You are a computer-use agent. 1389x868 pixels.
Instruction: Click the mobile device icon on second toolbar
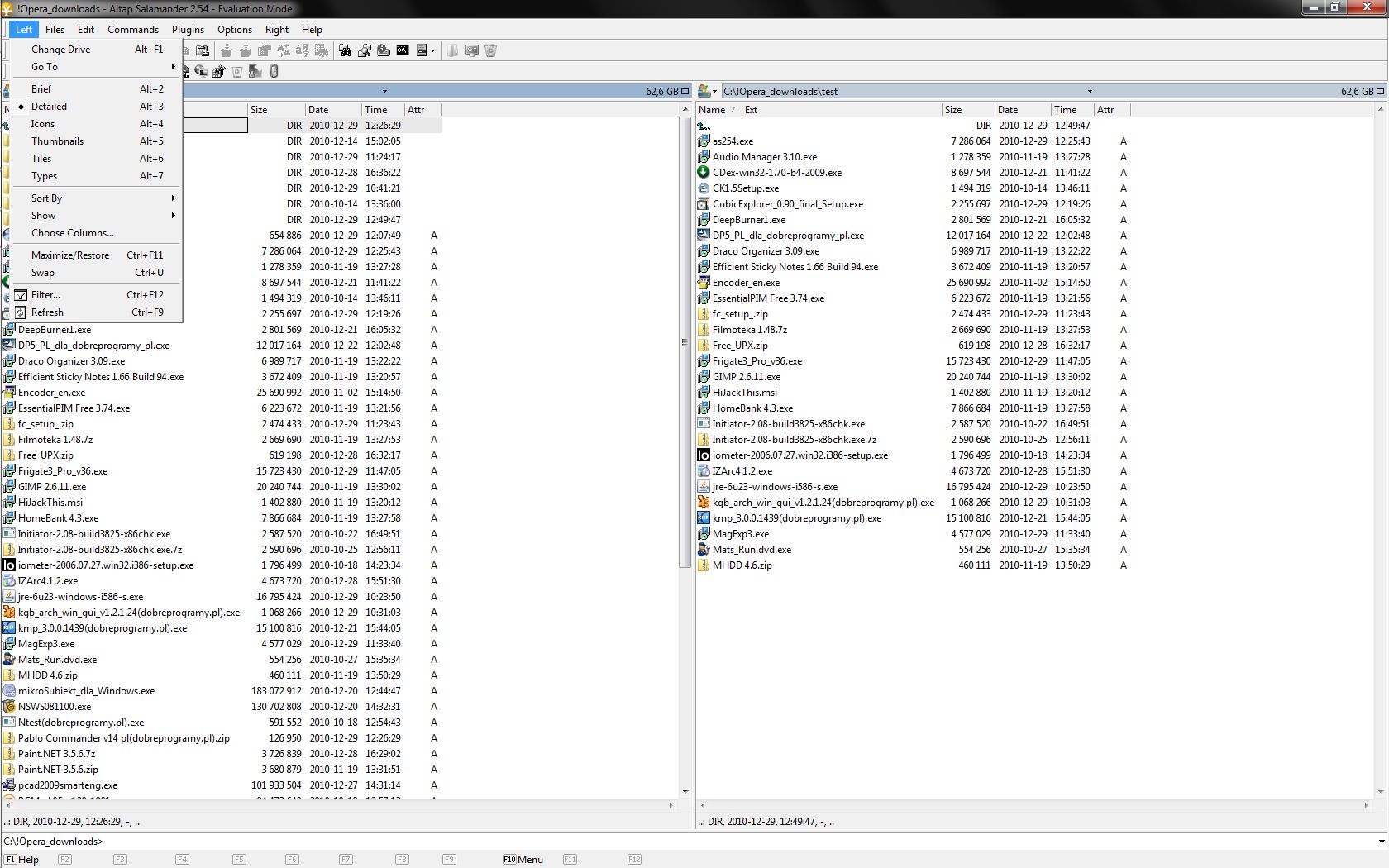coord(274,71)
